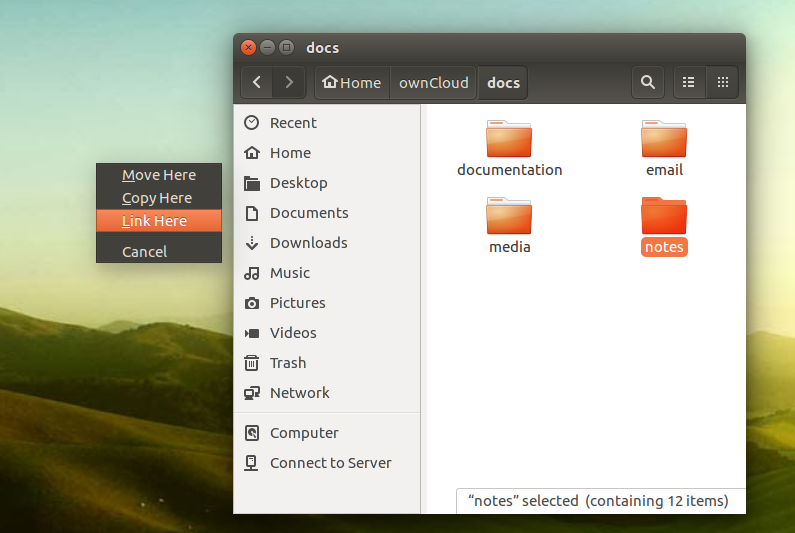
Task: Navigate to ownCloud in the path bar
Action: pyautogui.click(x=433, y=82)
